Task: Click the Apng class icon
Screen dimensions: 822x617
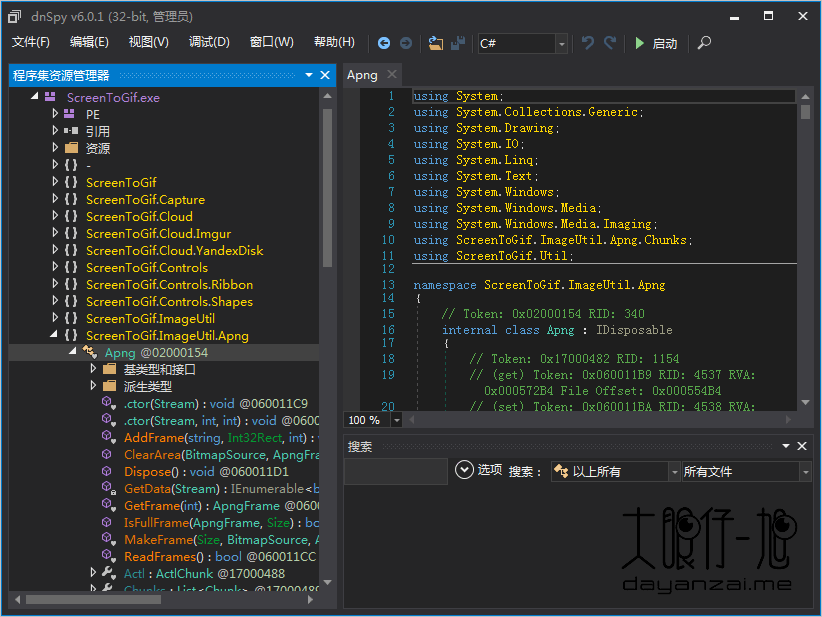Action: click(x=90, y=352)
